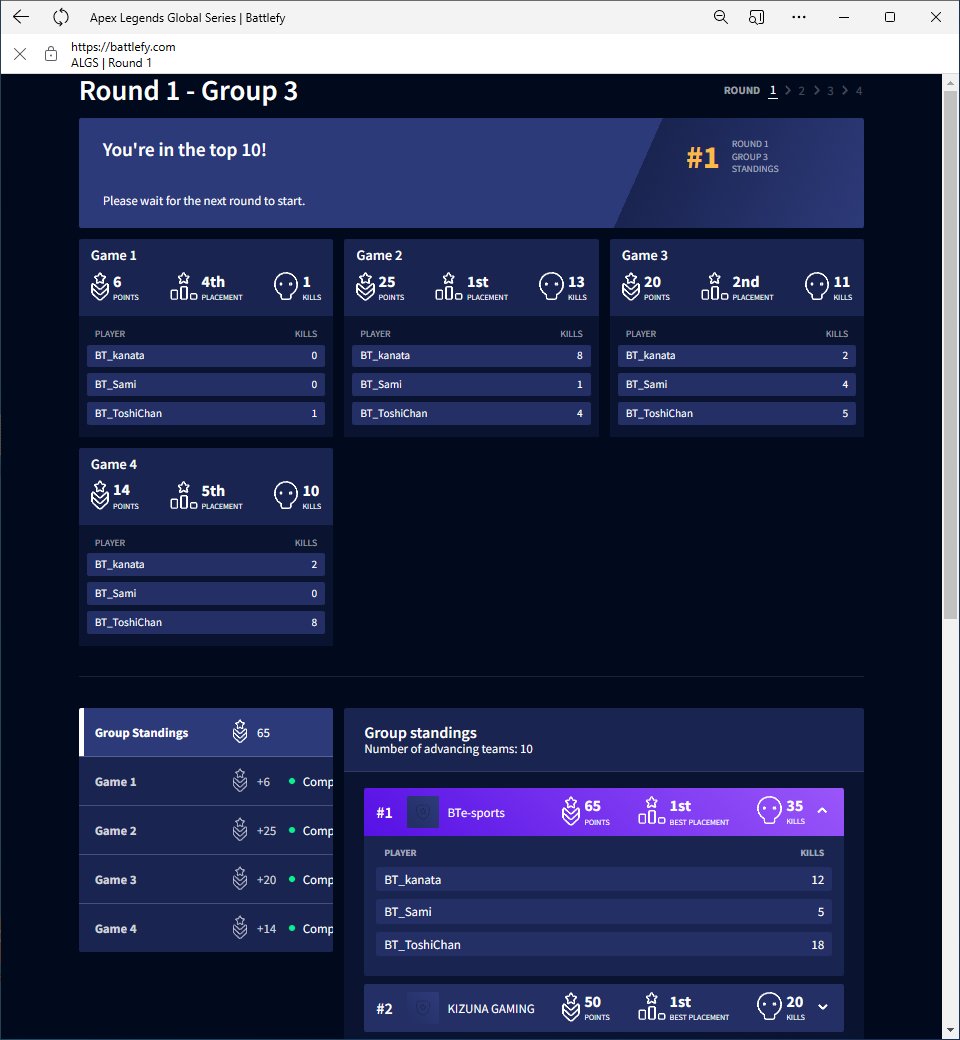The height and width of the screenshot is (1040, 960).
Task: Stop loading with the X icon
Action: tap(21, 54)
